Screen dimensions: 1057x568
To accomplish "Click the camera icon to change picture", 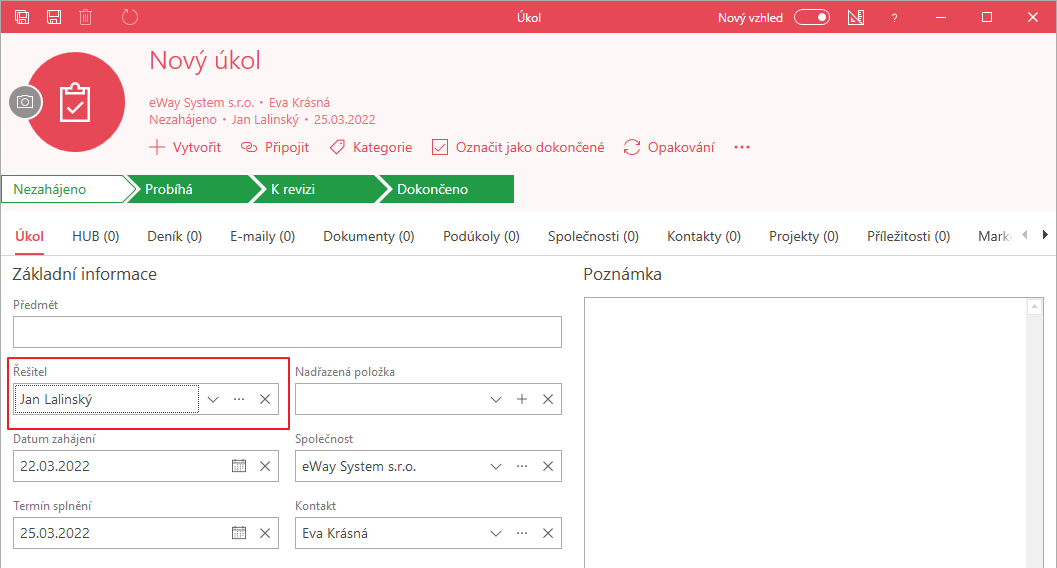I will coord(26,102).
